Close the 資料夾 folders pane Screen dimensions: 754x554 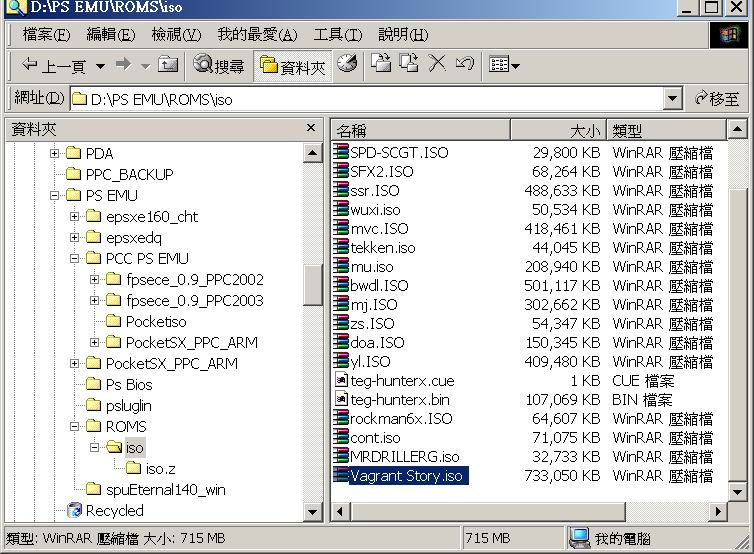(311, 128)
